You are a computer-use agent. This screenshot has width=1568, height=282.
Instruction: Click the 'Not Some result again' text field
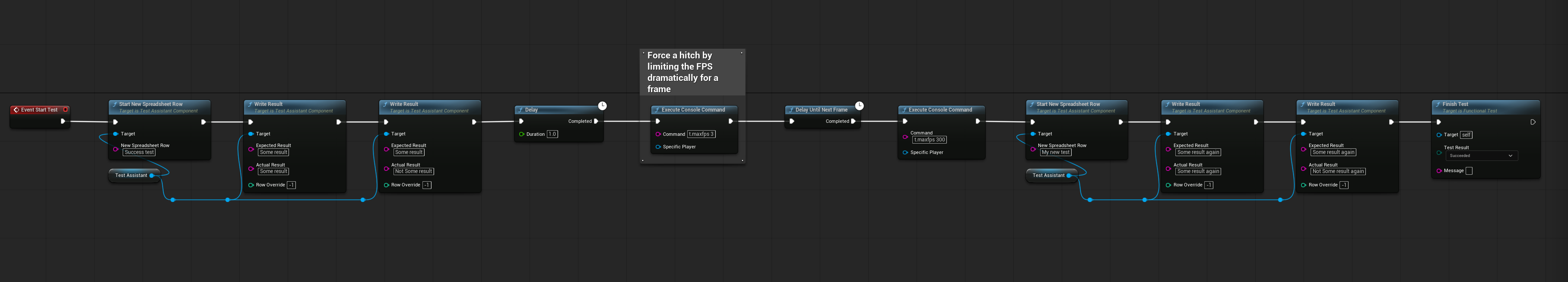click(1338, 172)
